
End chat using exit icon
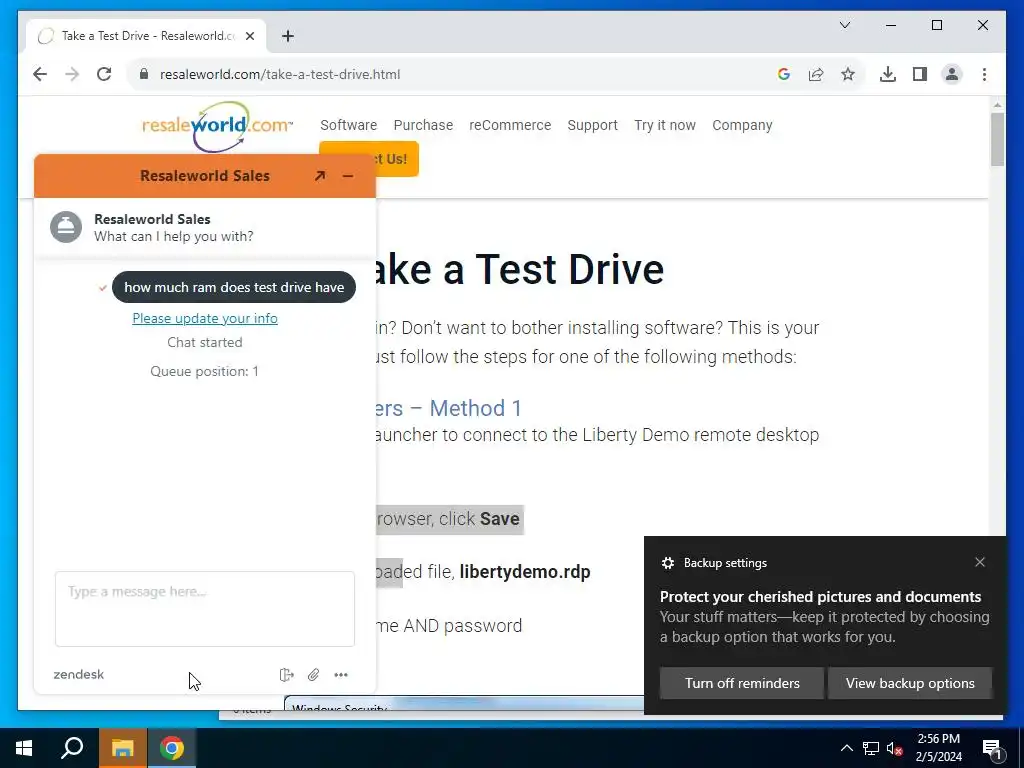pyautogui.click(x=286, y=675)
